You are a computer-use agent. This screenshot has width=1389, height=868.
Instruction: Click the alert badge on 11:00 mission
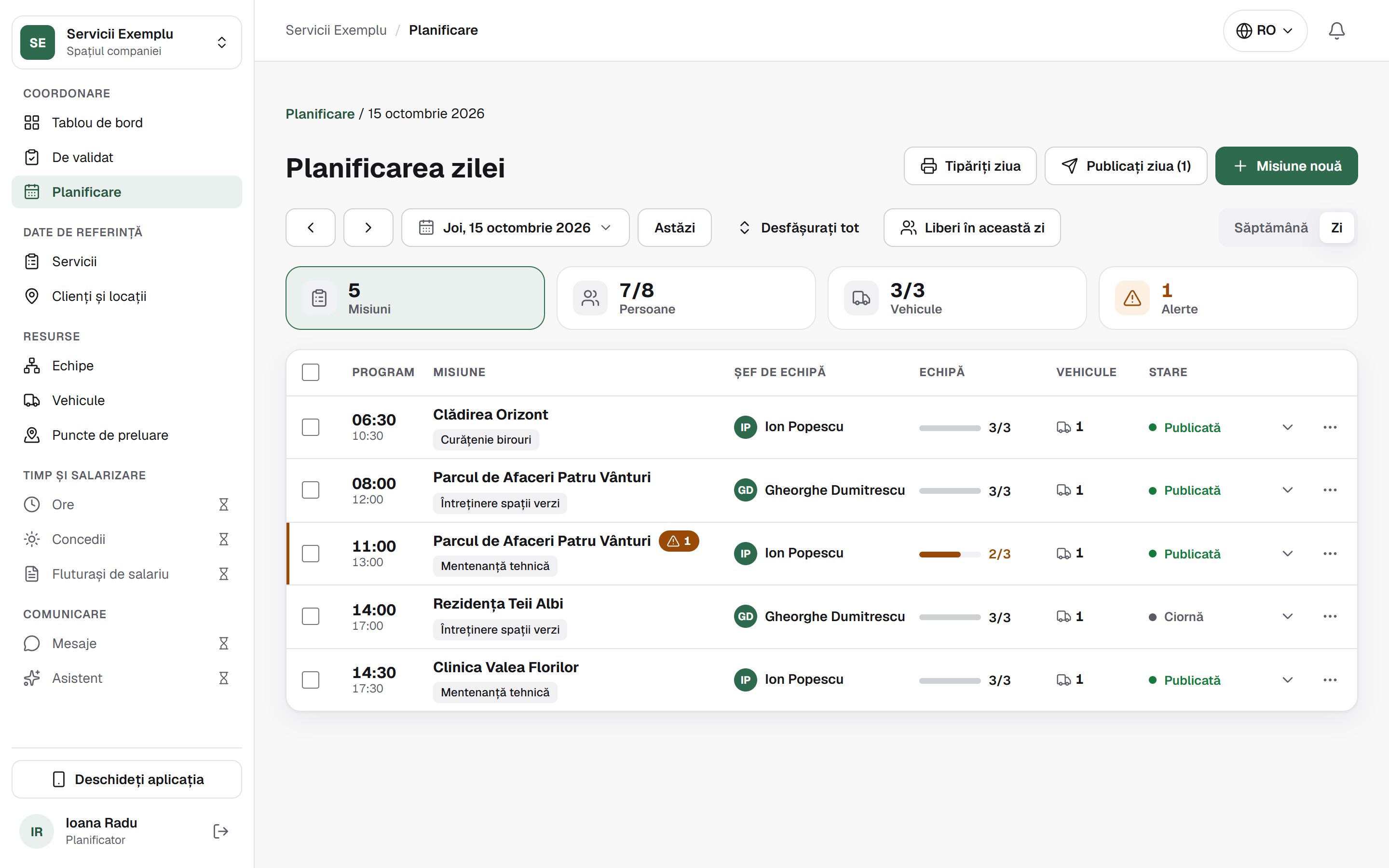click(679, 541)
